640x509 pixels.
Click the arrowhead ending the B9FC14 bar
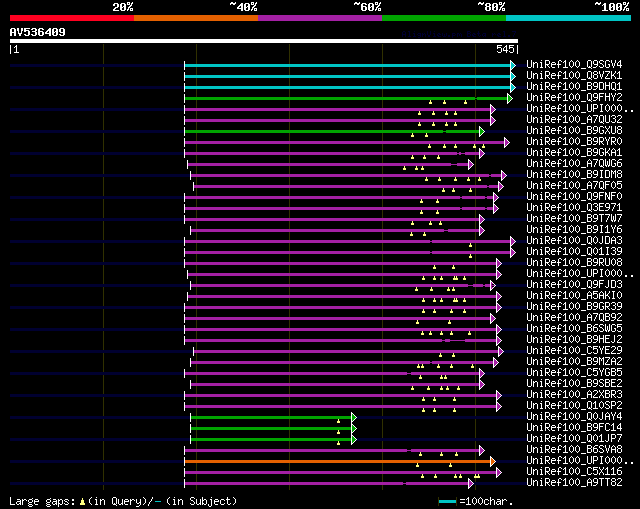coord(354,429)
